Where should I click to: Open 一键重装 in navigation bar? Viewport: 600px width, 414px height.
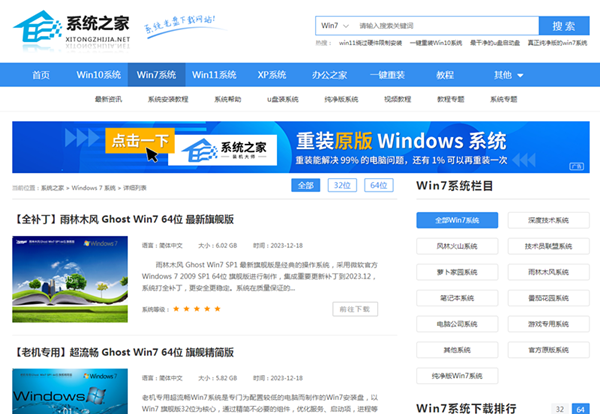point(387,75)
